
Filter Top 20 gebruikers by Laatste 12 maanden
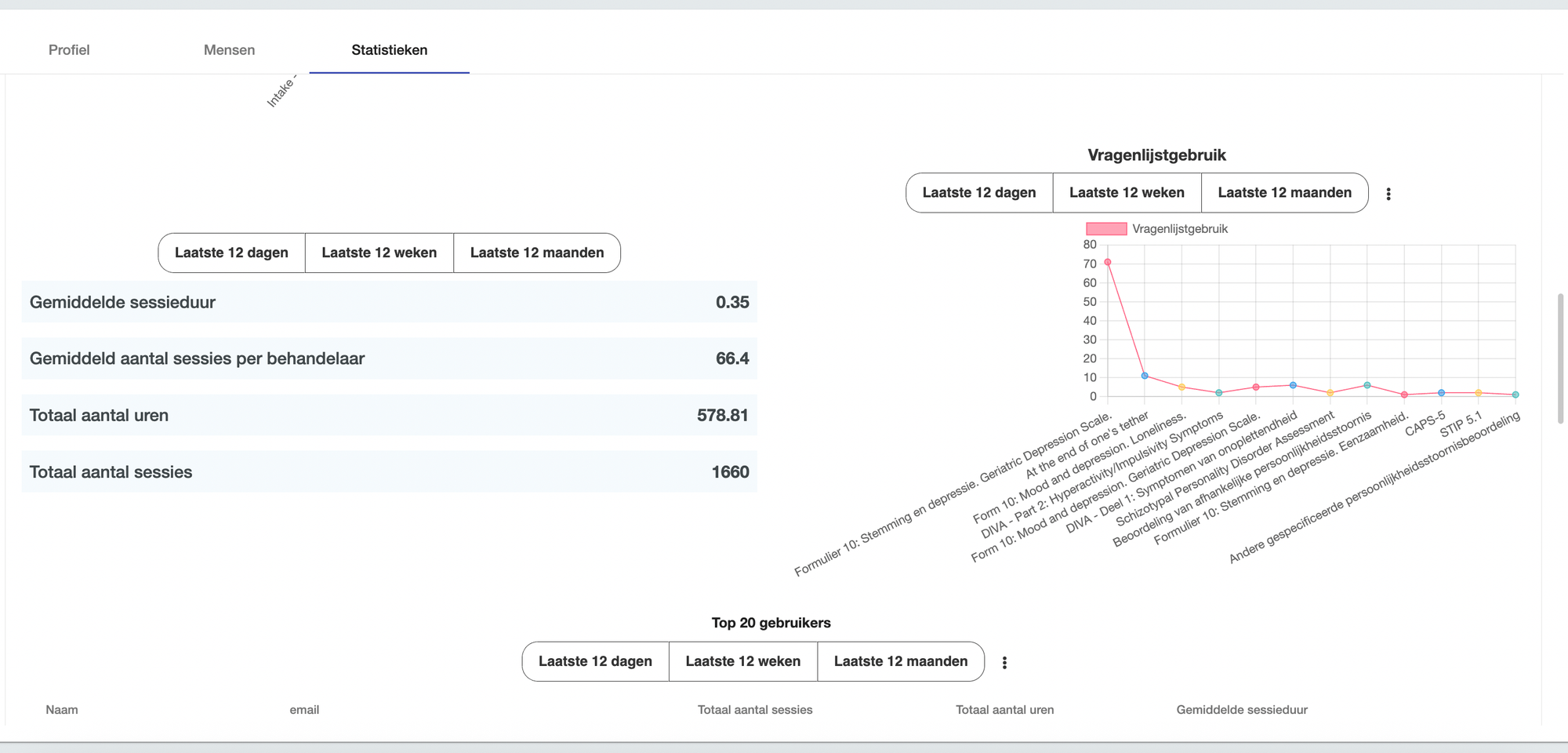pos(901,661)
